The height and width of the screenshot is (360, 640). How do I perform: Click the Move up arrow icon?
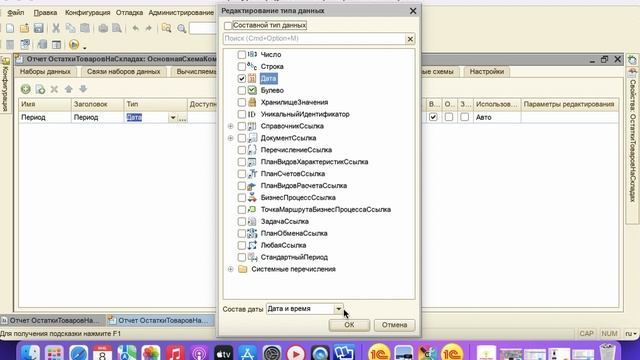(69, 89)
